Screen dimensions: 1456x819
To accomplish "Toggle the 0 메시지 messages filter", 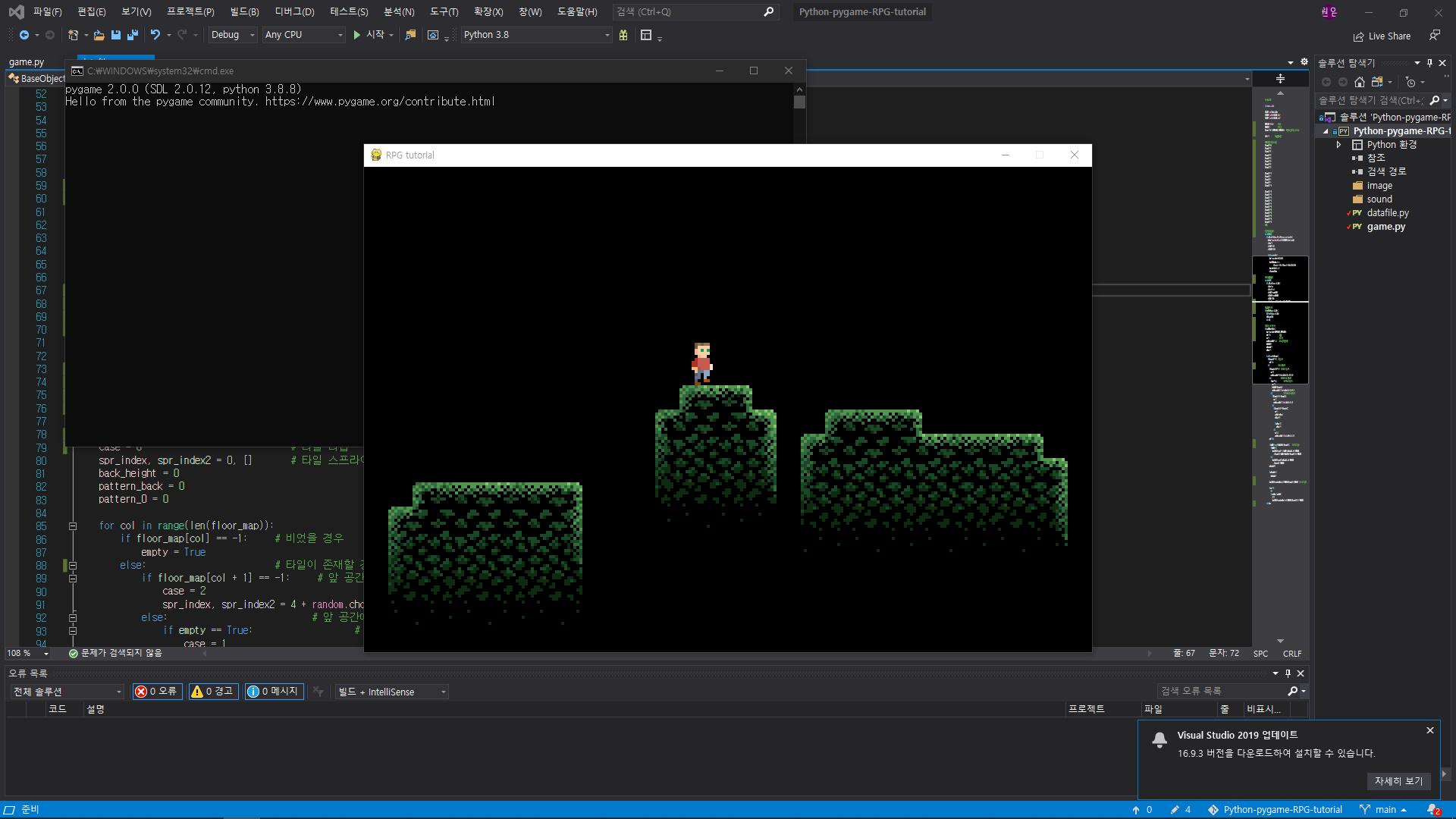I will coord(274,692).
